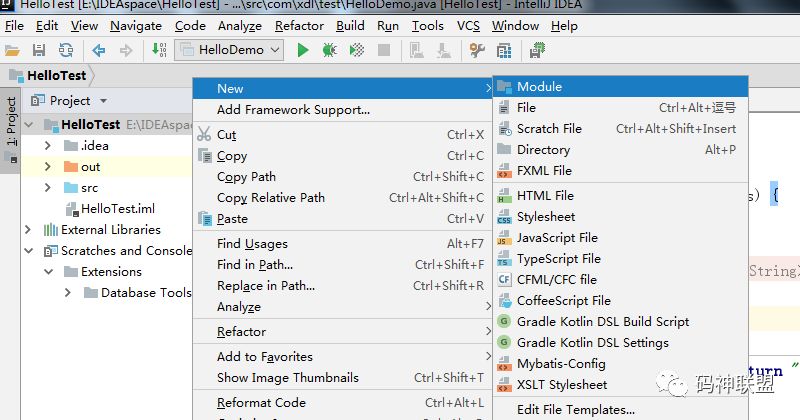The height and width of the screenshot is (420, 800).
Task: Choose Add Framework Support in context menu
Action: coord(293,109)
